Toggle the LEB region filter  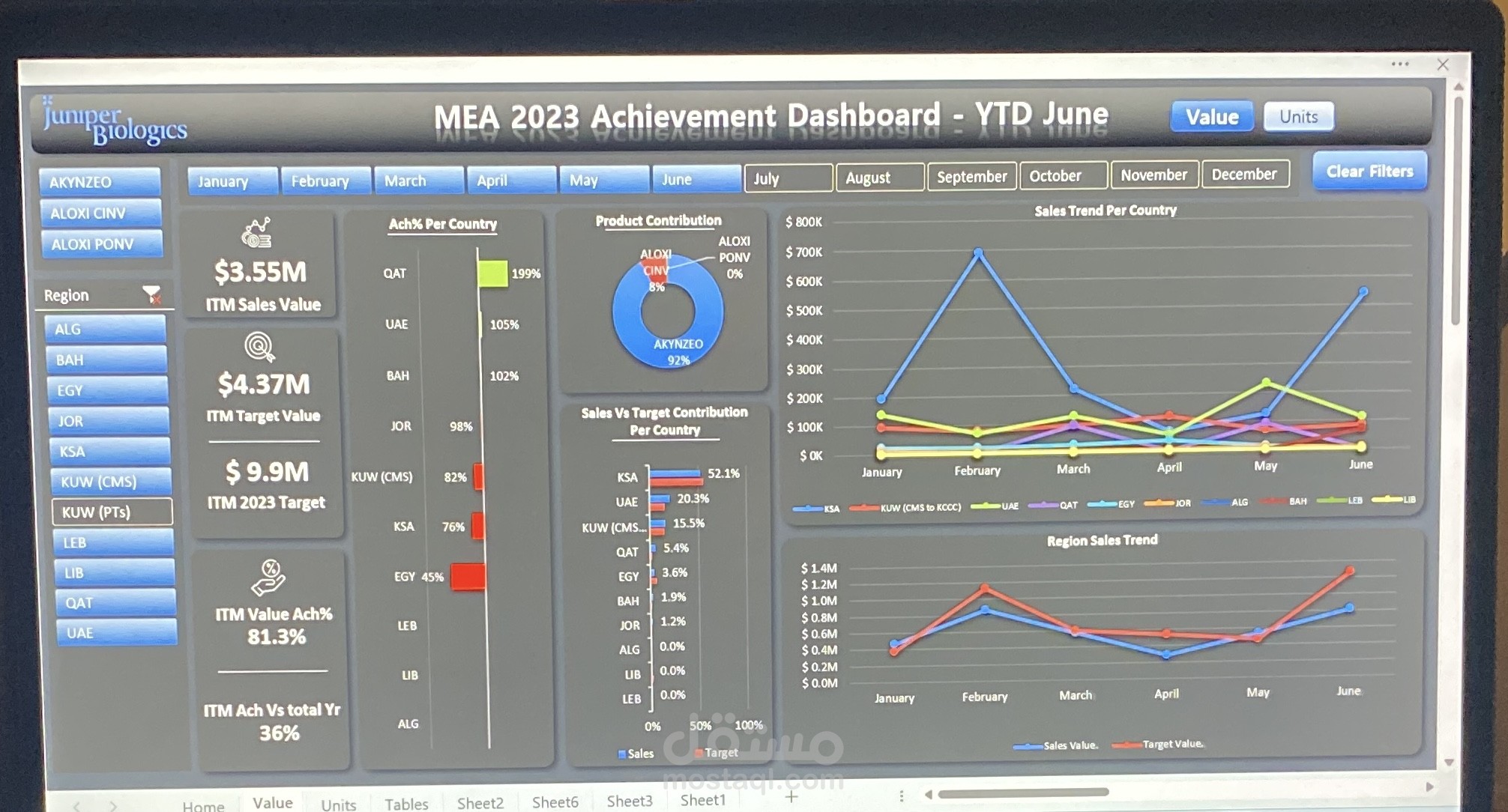113,542
